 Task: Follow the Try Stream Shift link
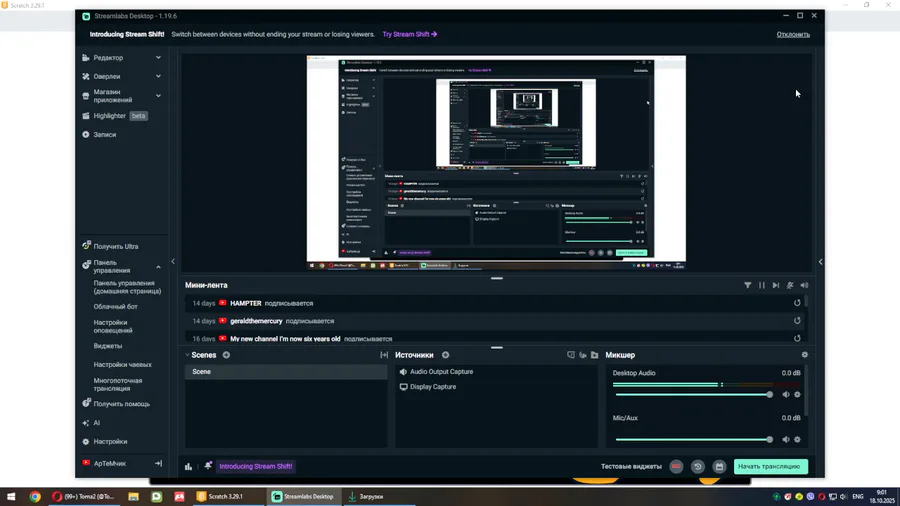coord(410,34)
